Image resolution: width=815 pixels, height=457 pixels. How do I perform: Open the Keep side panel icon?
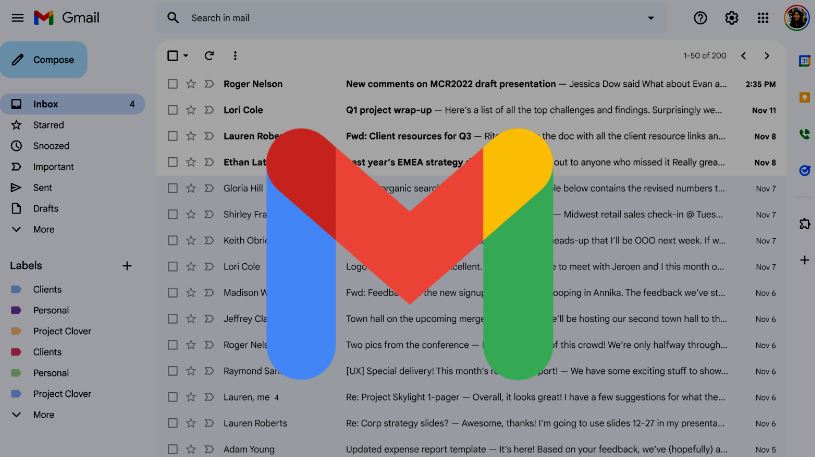coord(804,97)
